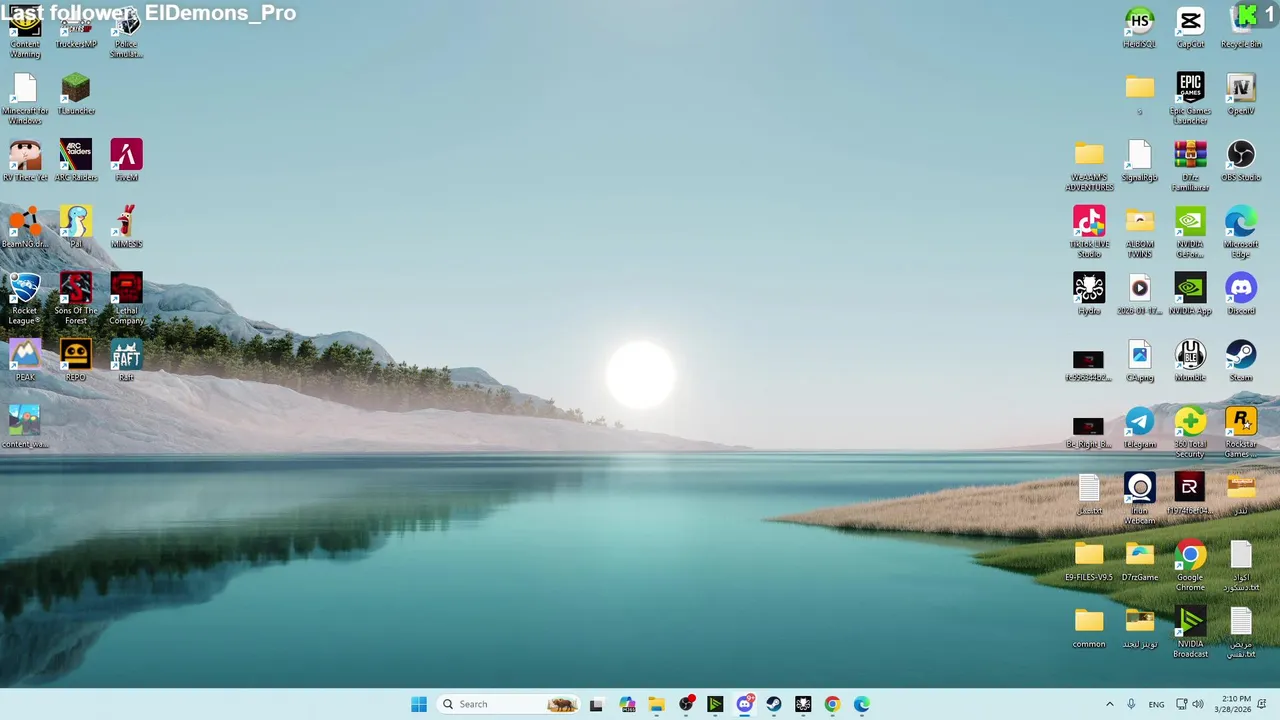
Task: Open the D7rz Familiarer WinRAR archive
Action: 1190,167
